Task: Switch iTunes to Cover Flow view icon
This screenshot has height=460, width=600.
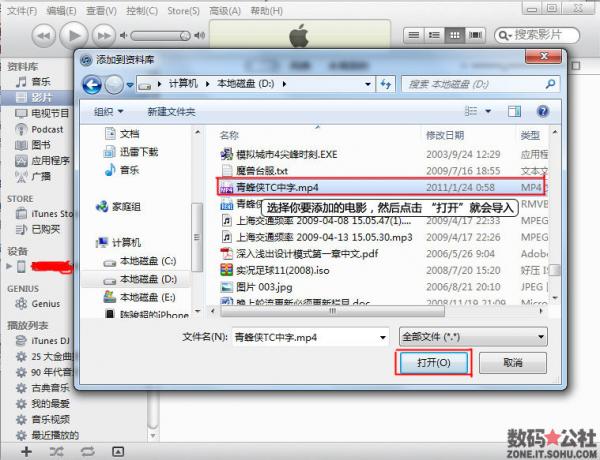Action: click(475, 35)
